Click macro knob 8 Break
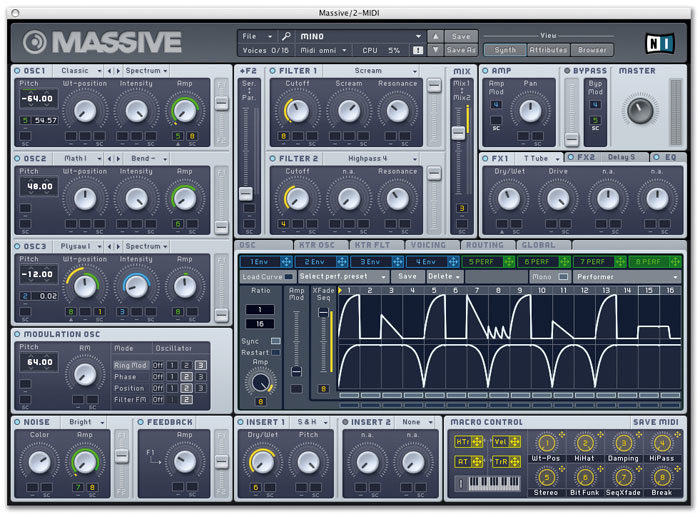 pos(662,478)
